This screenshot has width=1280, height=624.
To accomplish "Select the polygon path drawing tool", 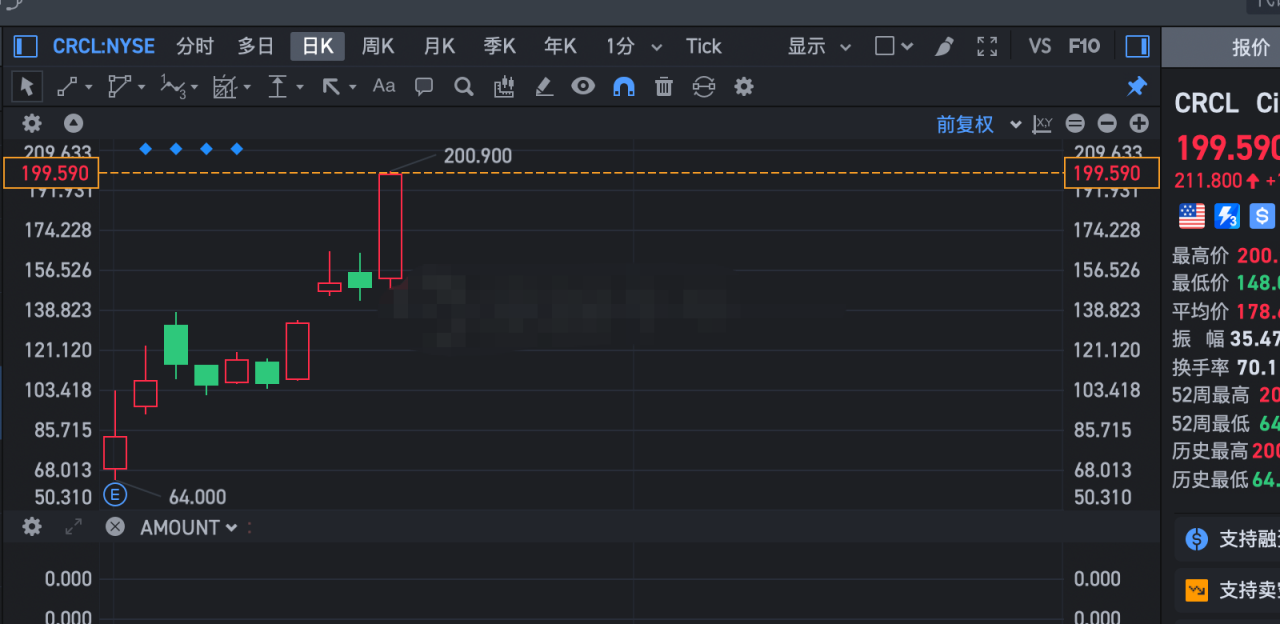I will pos(120,87).
